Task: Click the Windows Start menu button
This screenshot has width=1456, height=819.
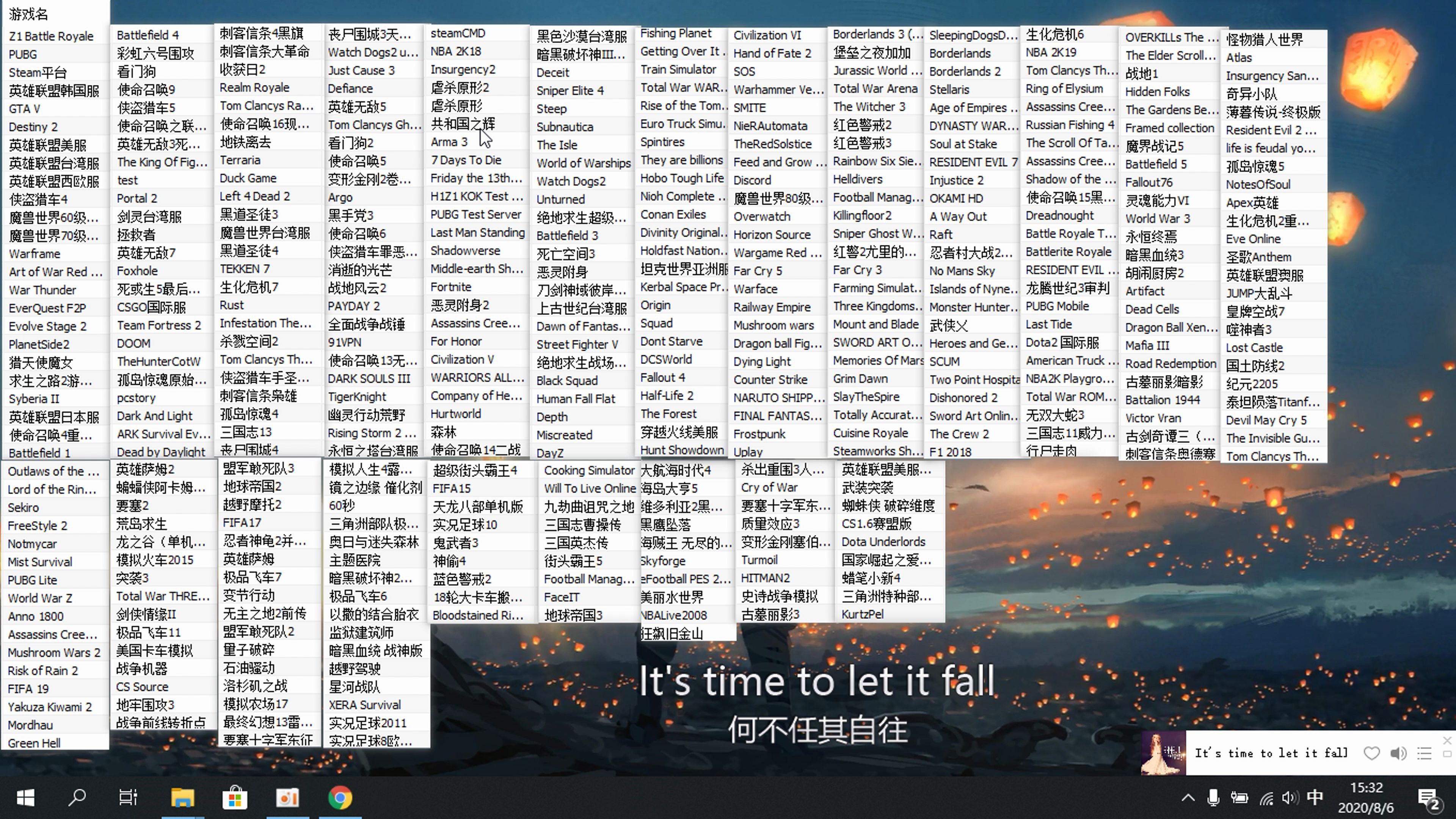Action: [15, 797]
